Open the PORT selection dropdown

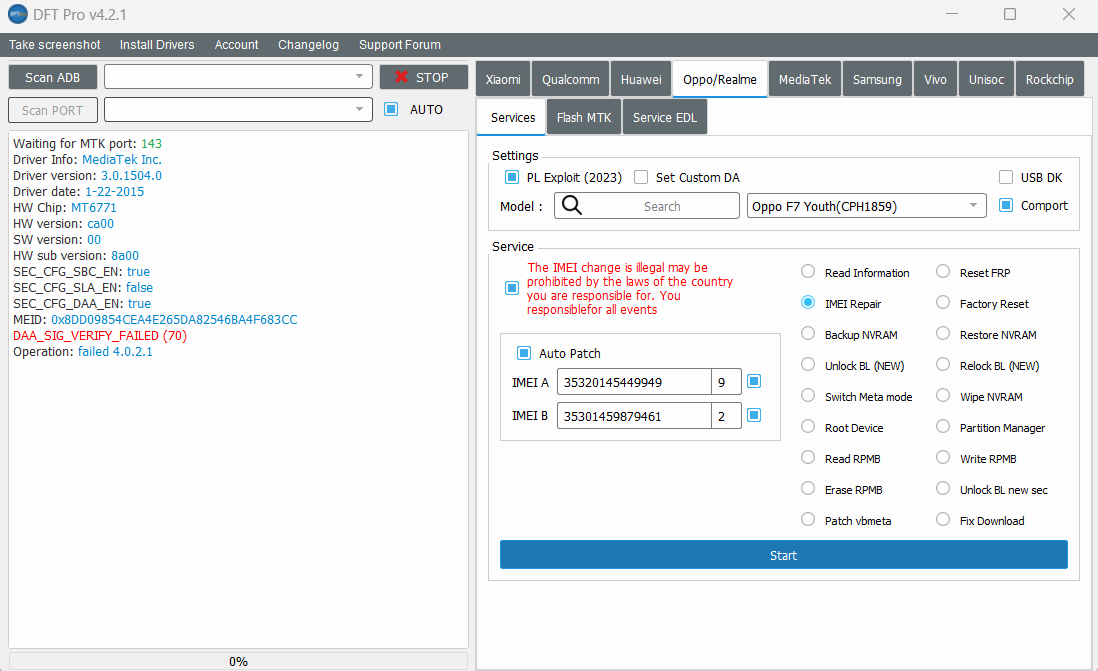point(238,109)
